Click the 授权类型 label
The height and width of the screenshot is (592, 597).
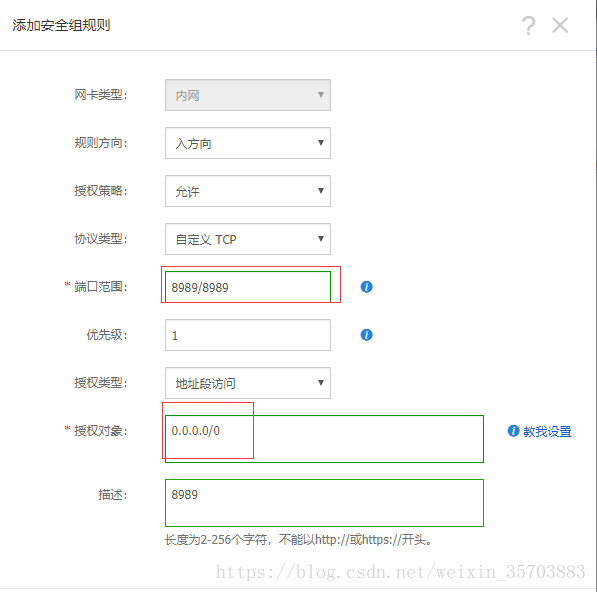pyautogui.click(x=101, y=383)
